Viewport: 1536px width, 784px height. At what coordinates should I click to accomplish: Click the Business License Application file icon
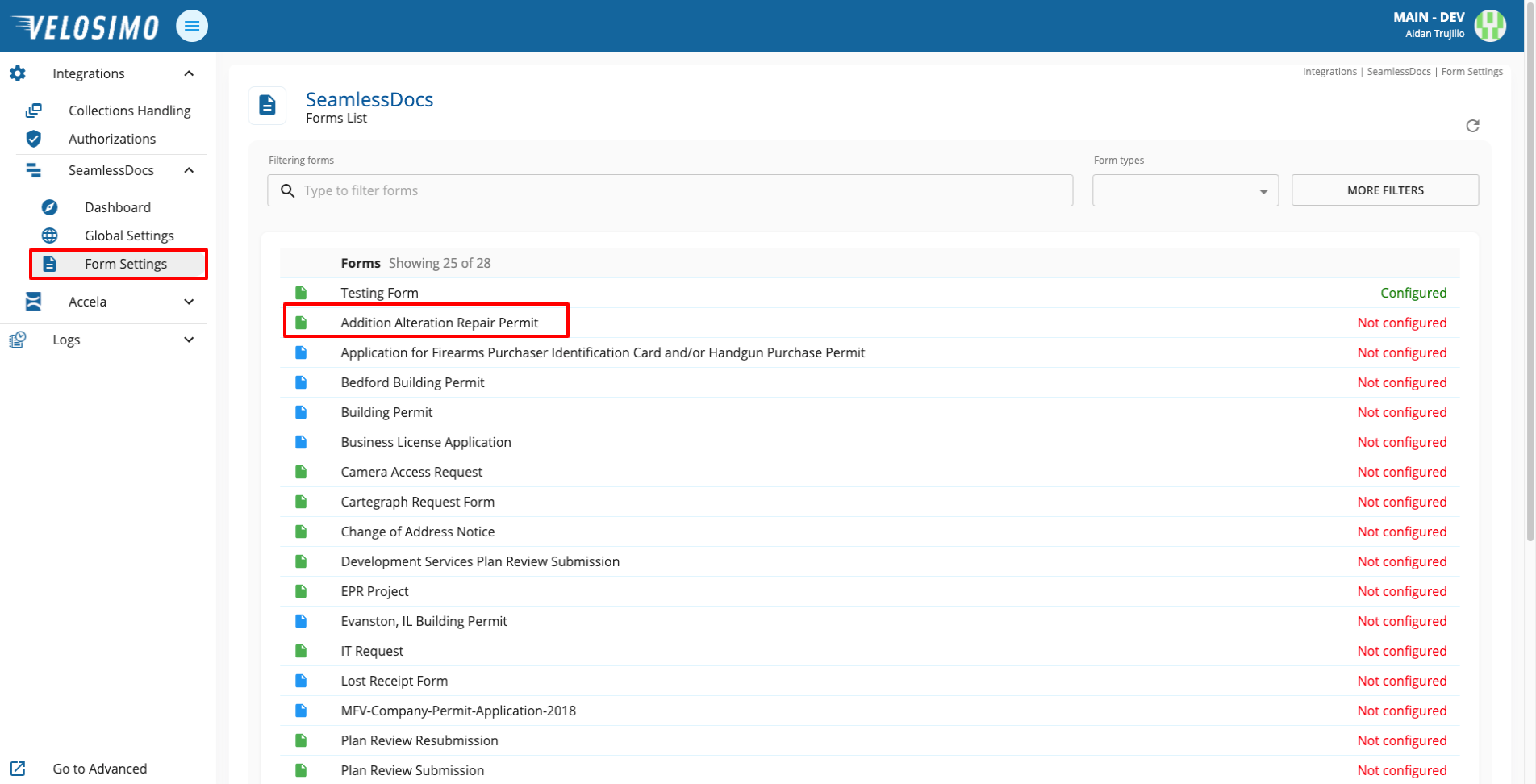pos(301,442)
